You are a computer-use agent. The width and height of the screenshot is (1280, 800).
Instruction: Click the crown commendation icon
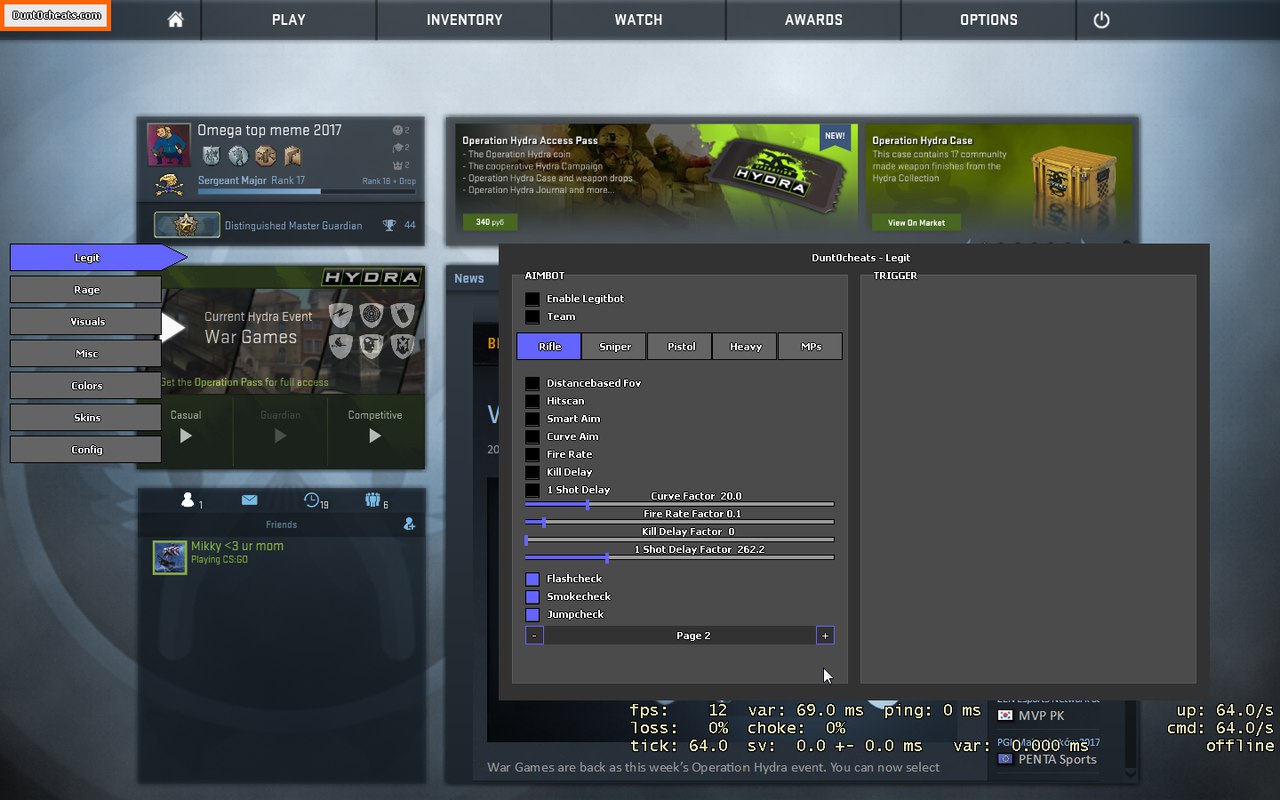[397, 164]
